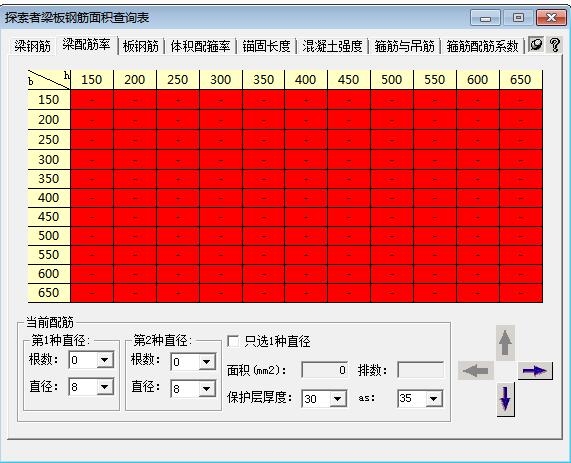This screenshot has width=571, height=463.
Task: Open the 混凝土强度 tab
Action: [332, 47]
